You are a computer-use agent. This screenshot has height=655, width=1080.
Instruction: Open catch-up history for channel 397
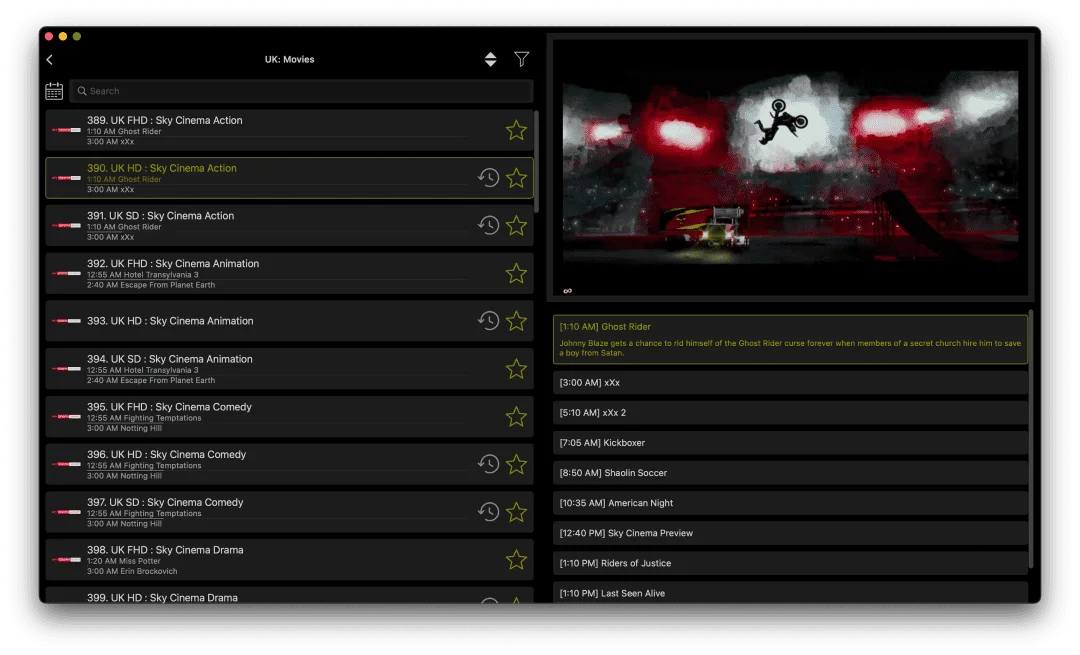click(488, 512)
